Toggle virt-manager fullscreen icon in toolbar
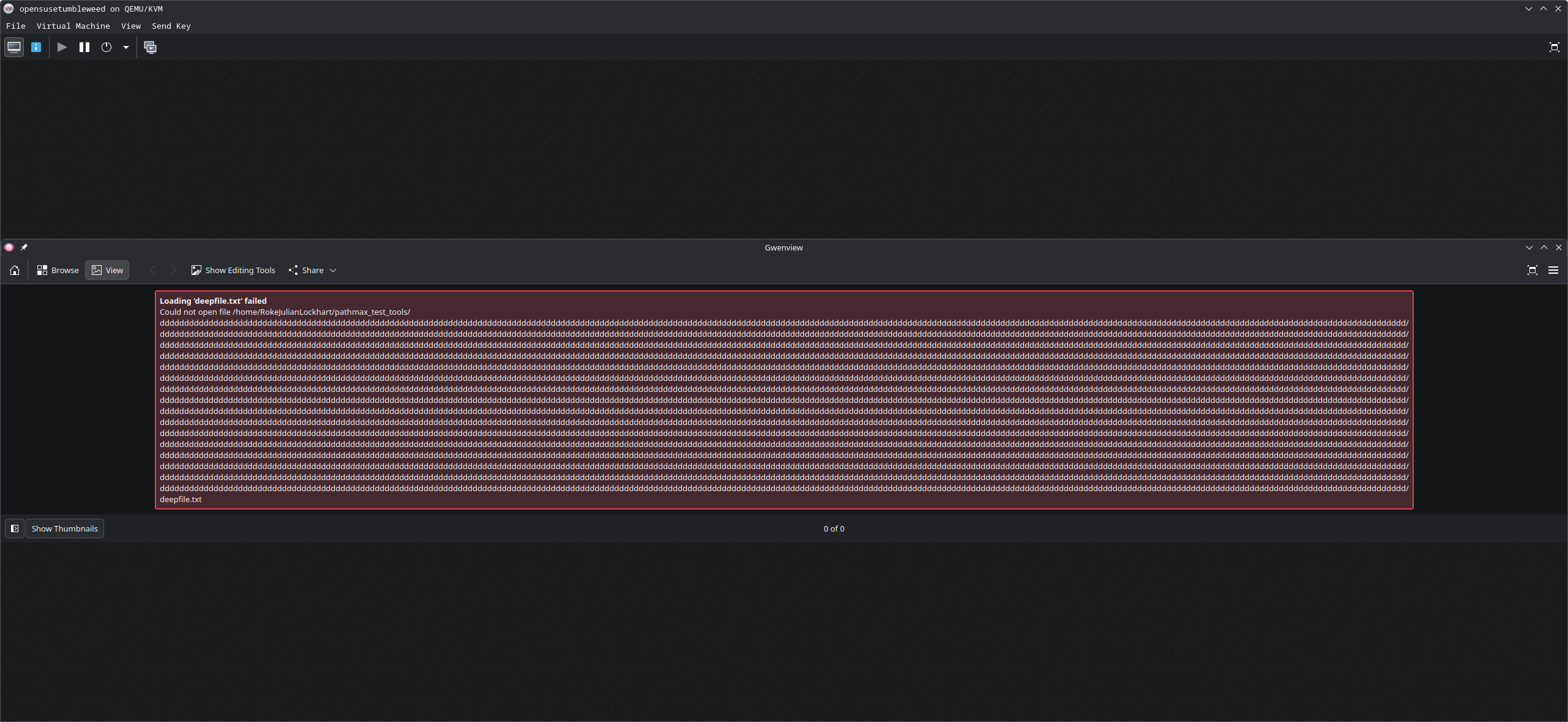 coord(1554,47)
